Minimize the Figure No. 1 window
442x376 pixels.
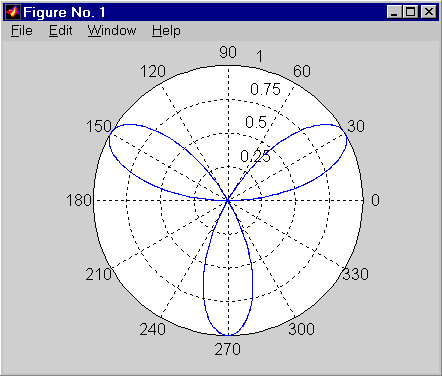click(x=394, y=12)
